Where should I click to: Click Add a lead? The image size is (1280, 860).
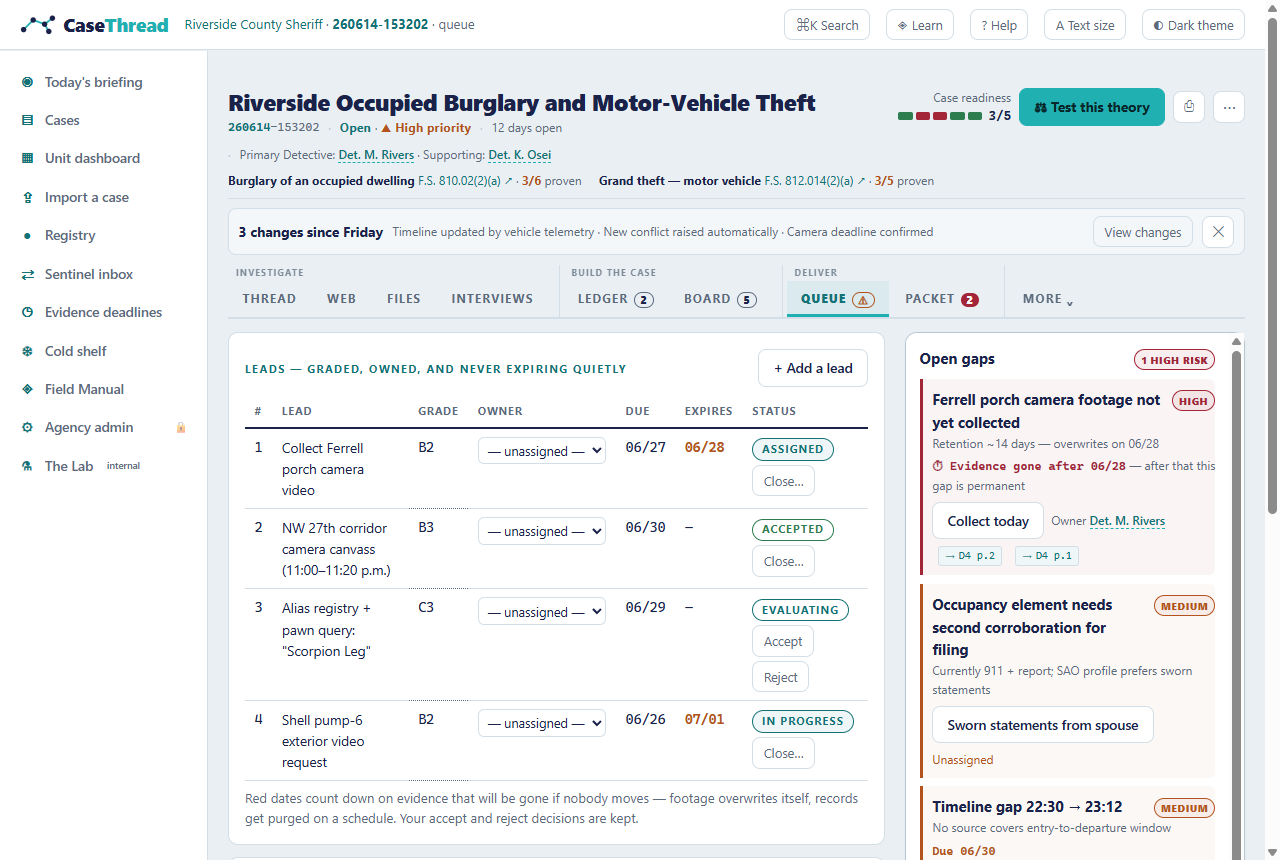coord(813,368)
